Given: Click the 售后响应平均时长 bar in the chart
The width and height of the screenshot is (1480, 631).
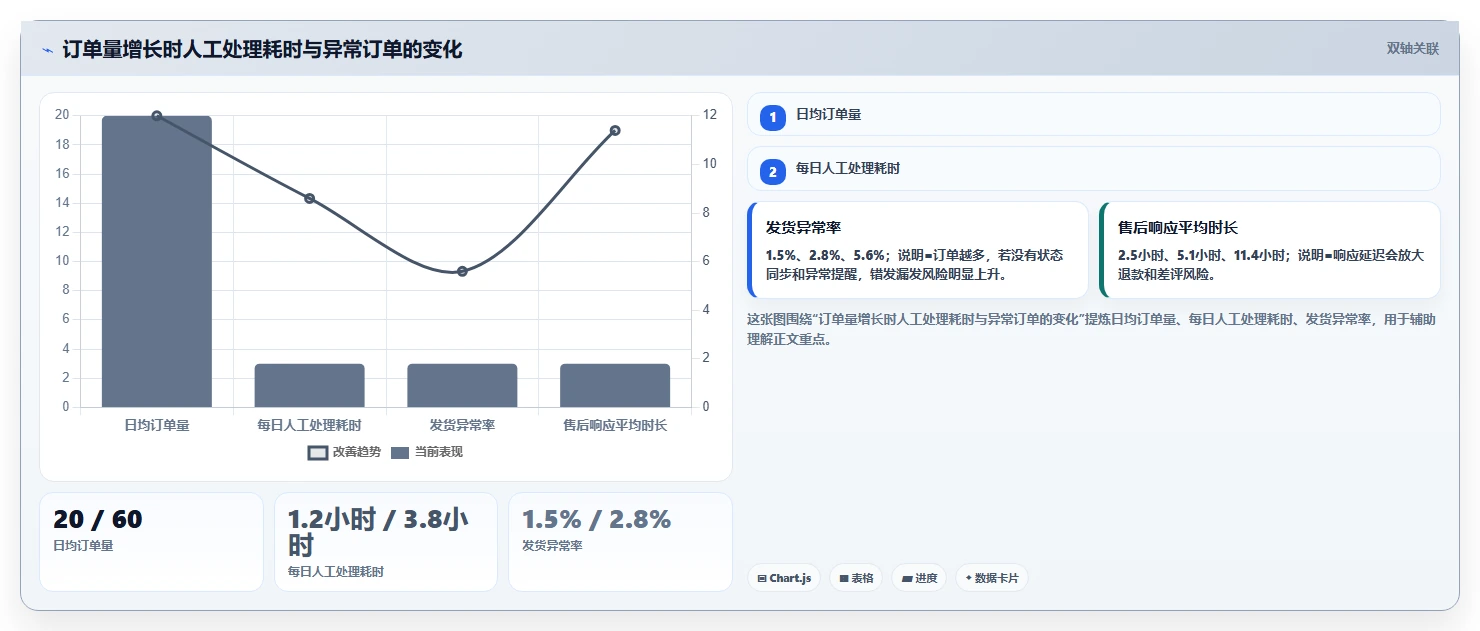Looking at the screenshot, I should [615, 385].
